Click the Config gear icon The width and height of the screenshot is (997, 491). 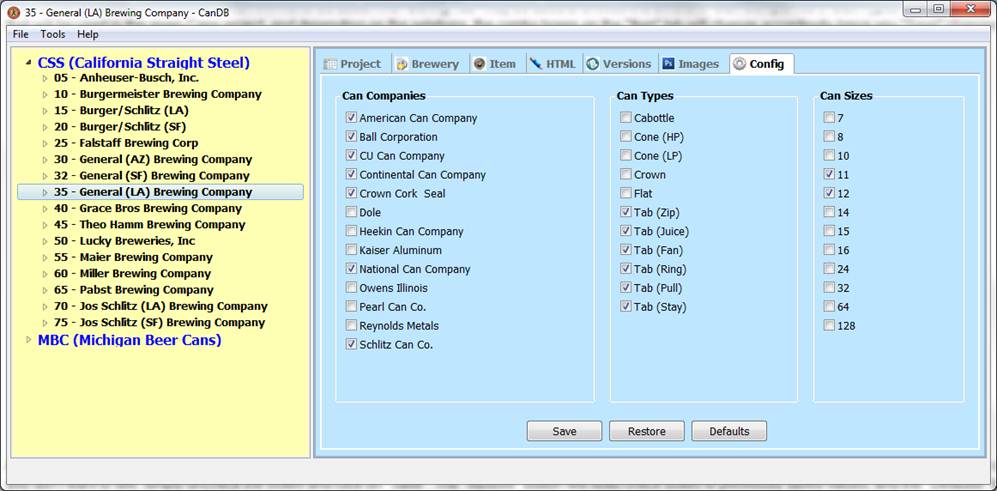739,64
